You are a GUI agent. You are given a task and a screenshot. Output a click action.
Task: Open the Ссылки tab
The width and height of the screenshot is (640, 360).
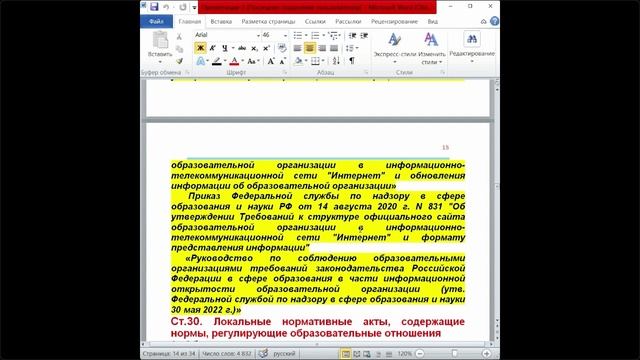pyautogui.click(x=315, y=21)
